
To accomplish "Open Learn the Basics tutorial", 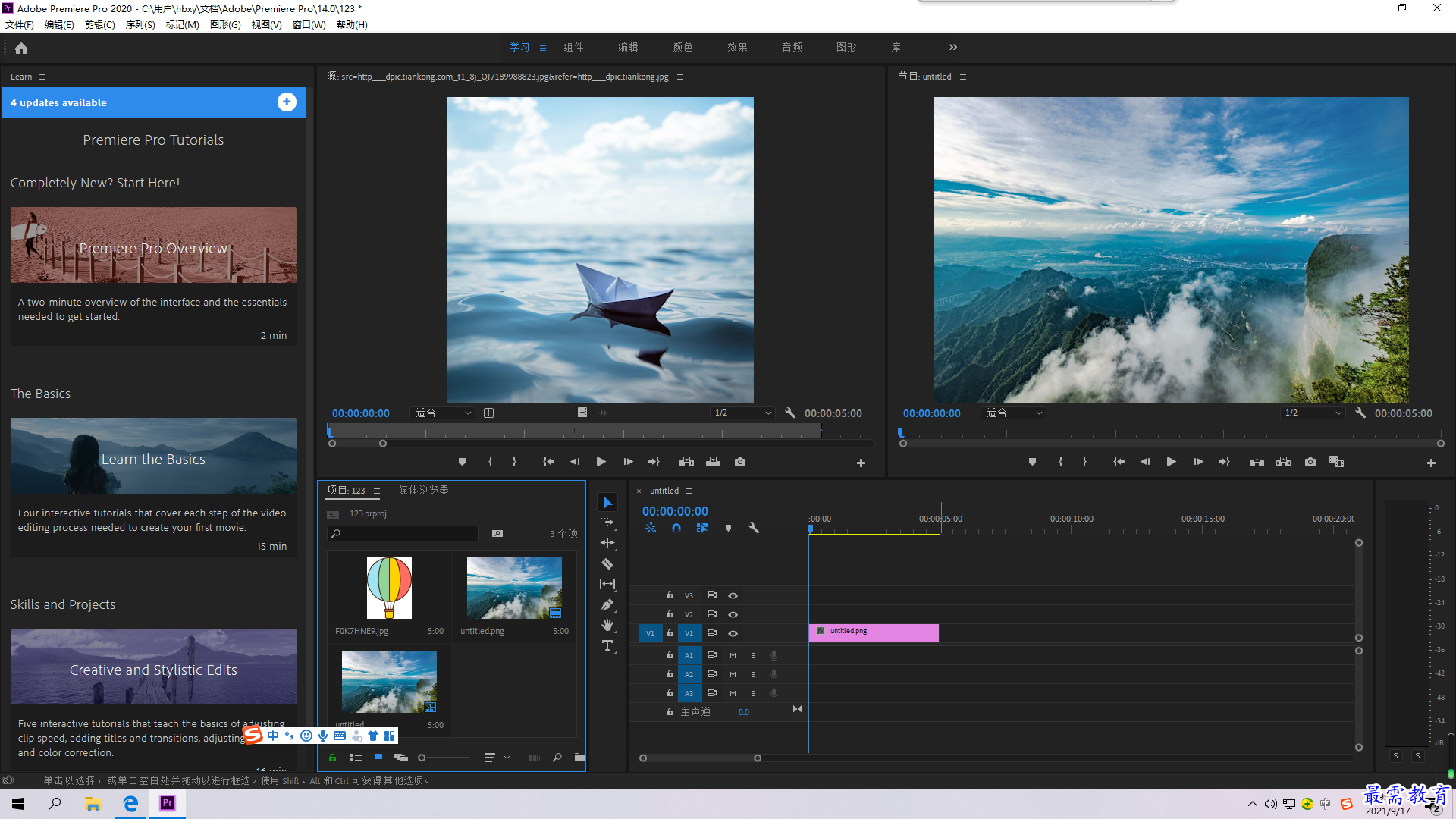I will coord(153,456).
